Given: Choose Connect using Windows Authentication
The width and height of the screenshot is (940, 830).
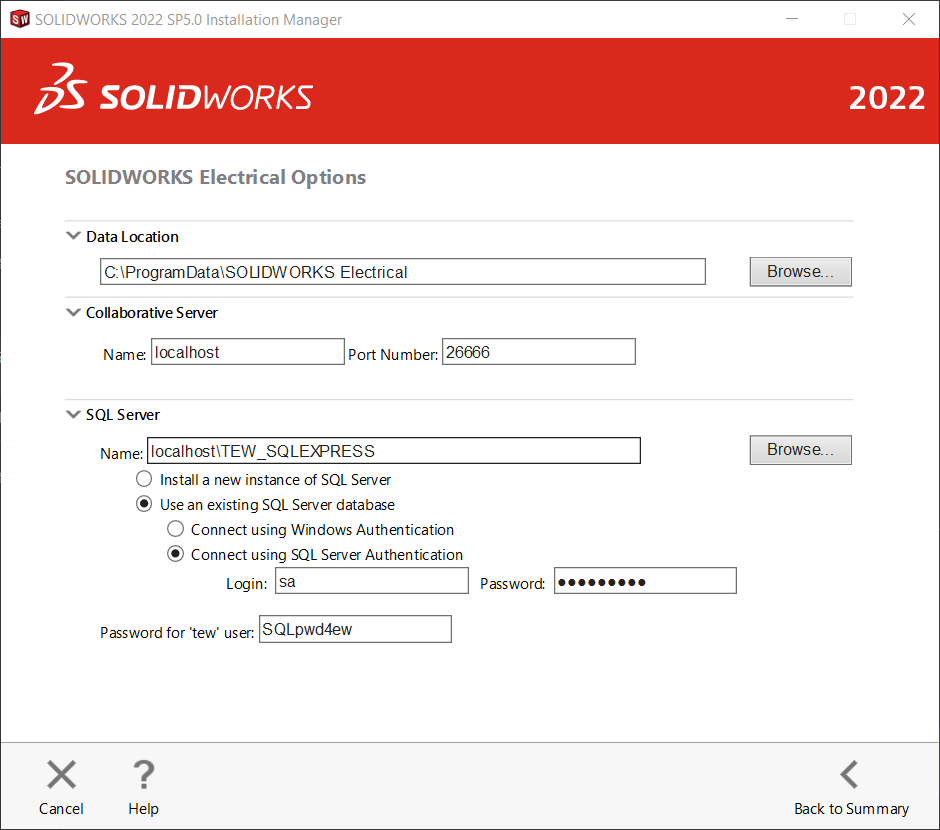Looking at the screenshot, I should tap(175, 529).
